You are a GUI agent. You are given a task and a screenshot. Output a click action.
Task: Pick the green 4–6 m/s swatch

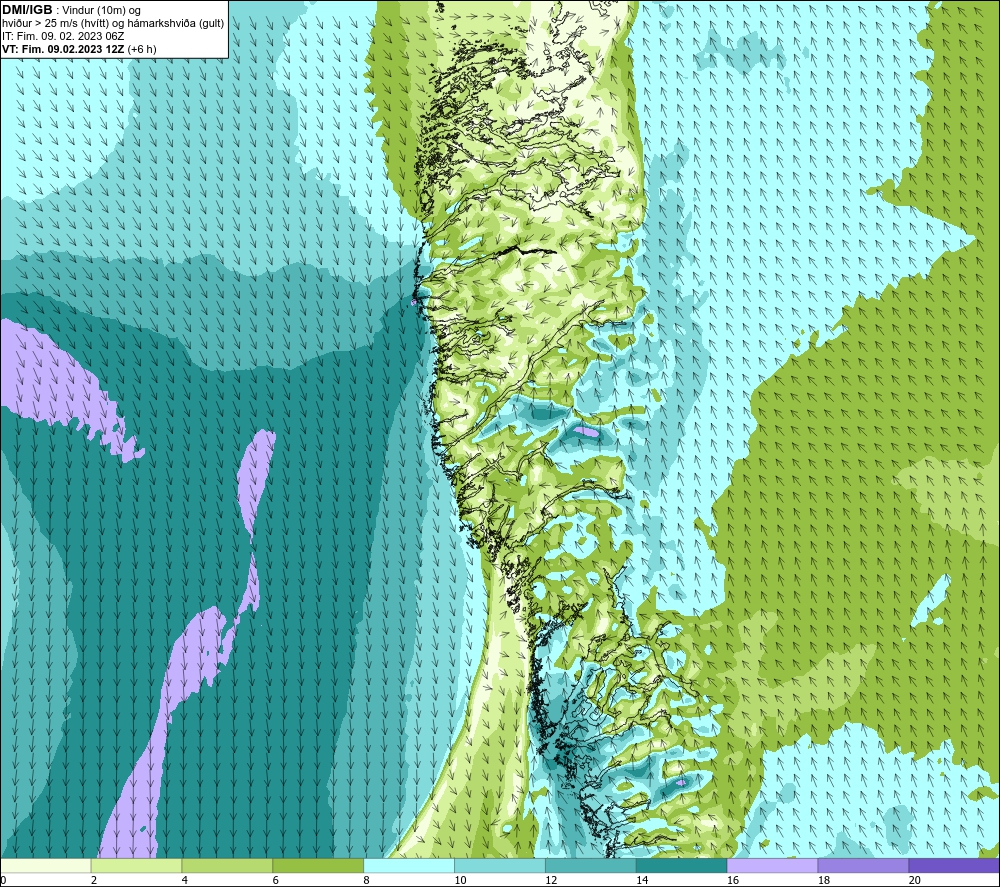[227, 865]
